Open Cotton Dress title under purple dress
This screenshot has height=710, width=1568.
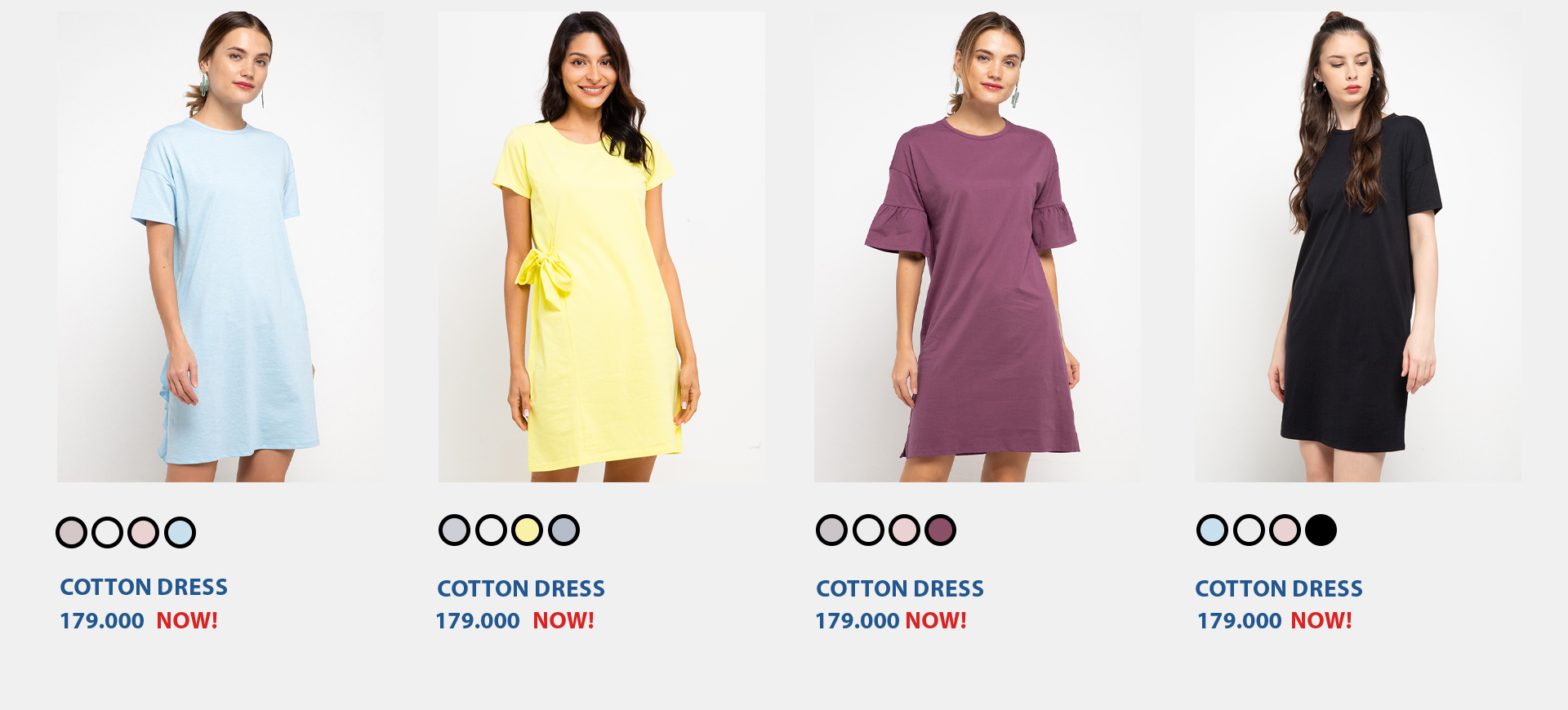click(x=900, y=588)
